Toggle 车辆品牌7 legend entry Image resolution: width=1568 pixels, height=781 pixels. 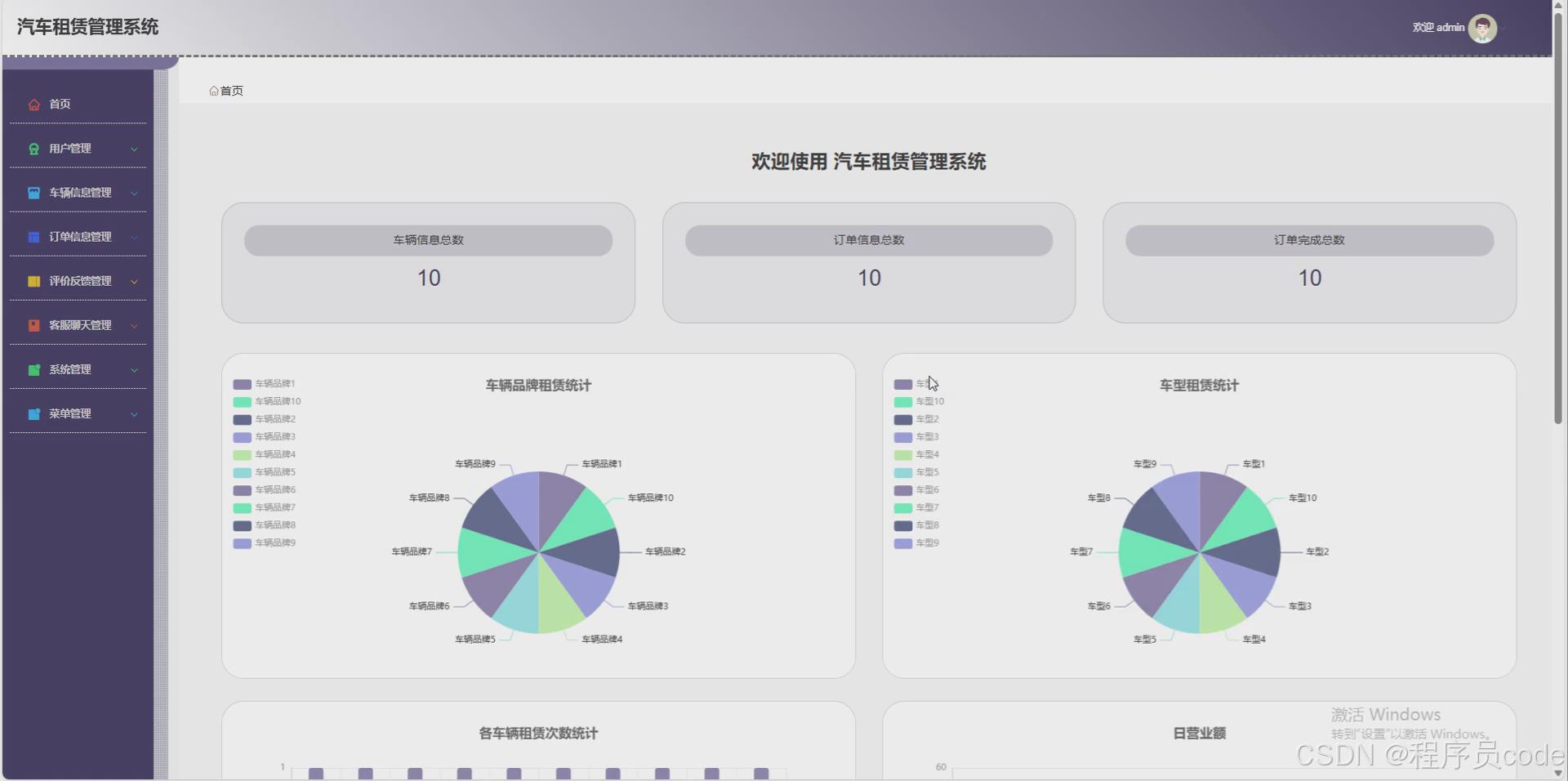[264, 508]
